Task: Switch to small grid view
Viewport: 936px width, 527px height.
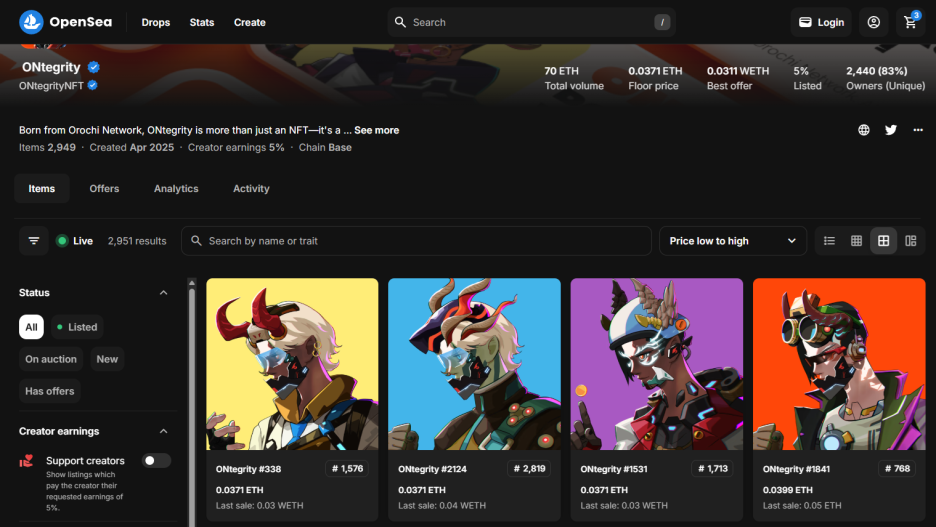Action: (x=857, y=241)
